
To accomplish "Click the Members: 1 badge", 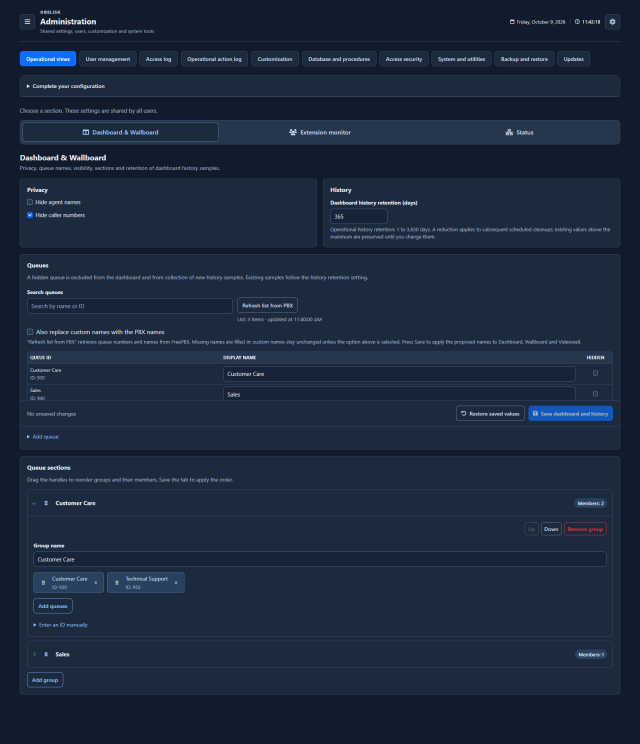I will pyautogui.click(x=591, y=654).
